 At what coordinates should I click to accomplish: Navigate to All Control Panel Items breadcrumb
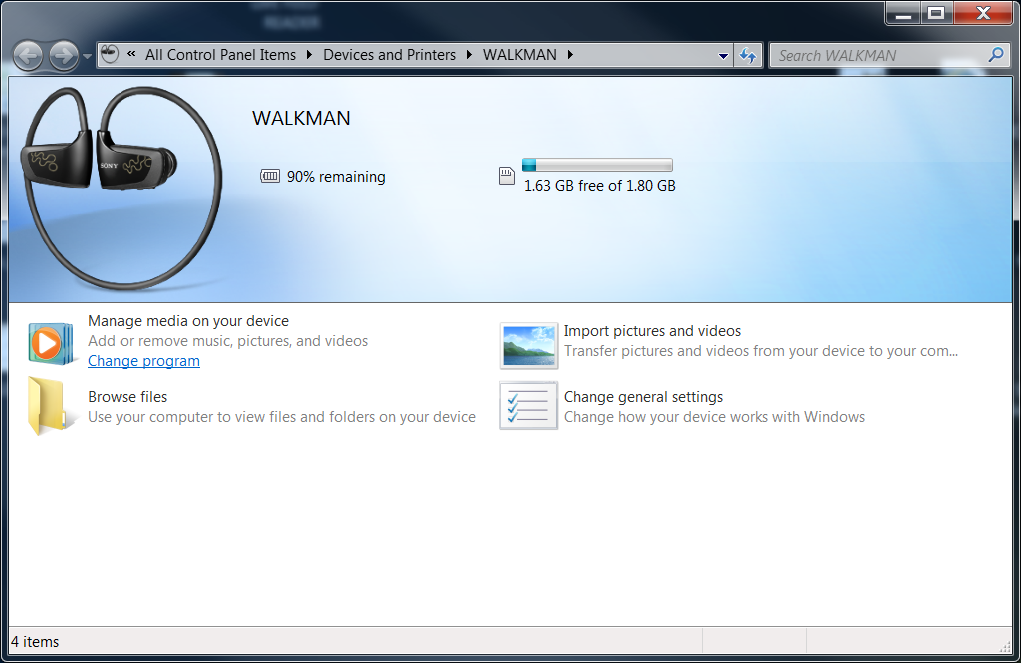[x=220, y=55]
